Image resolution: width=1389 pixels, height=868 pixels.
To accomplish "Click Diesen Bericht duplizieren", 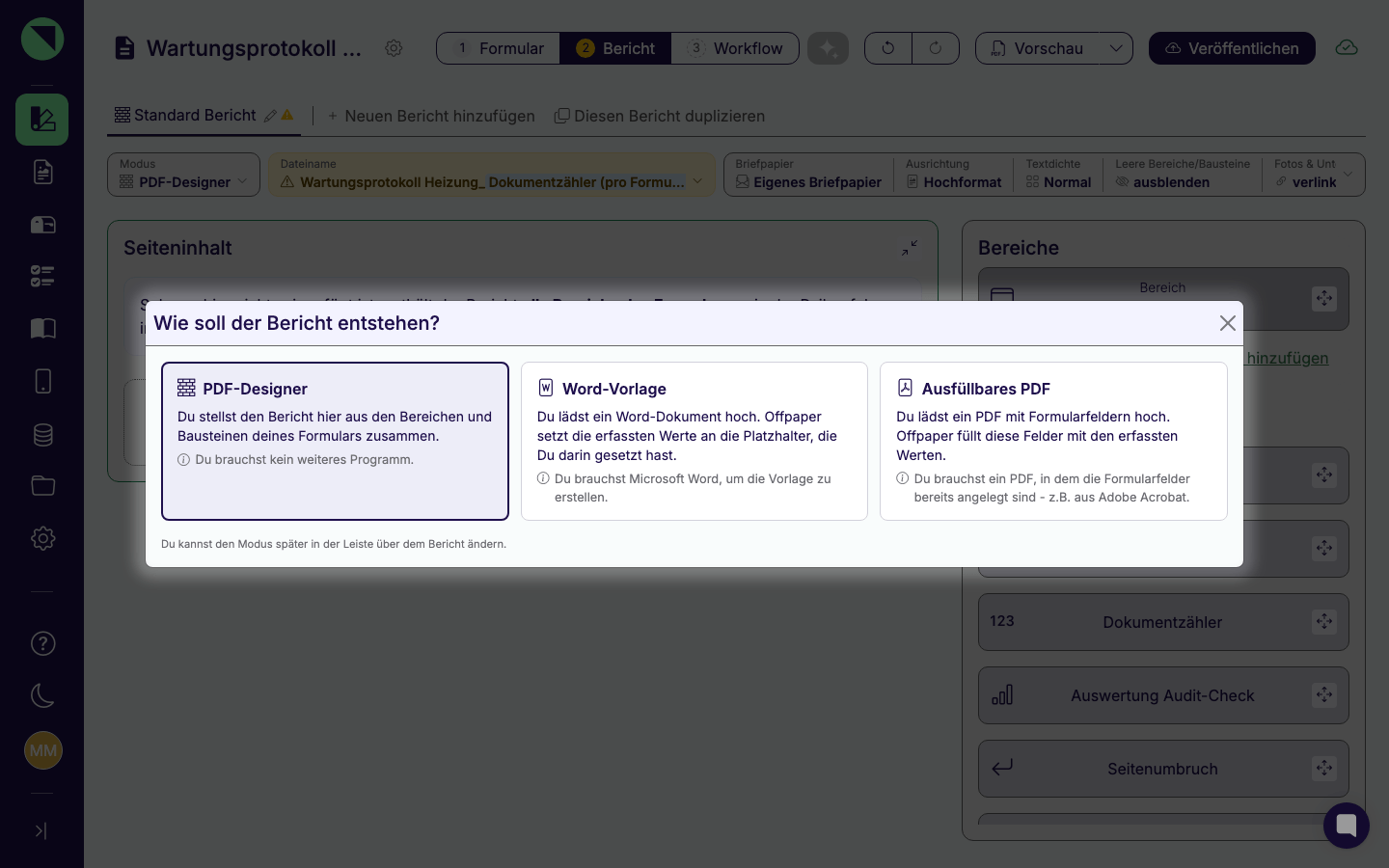I will [x=660, y=116].
